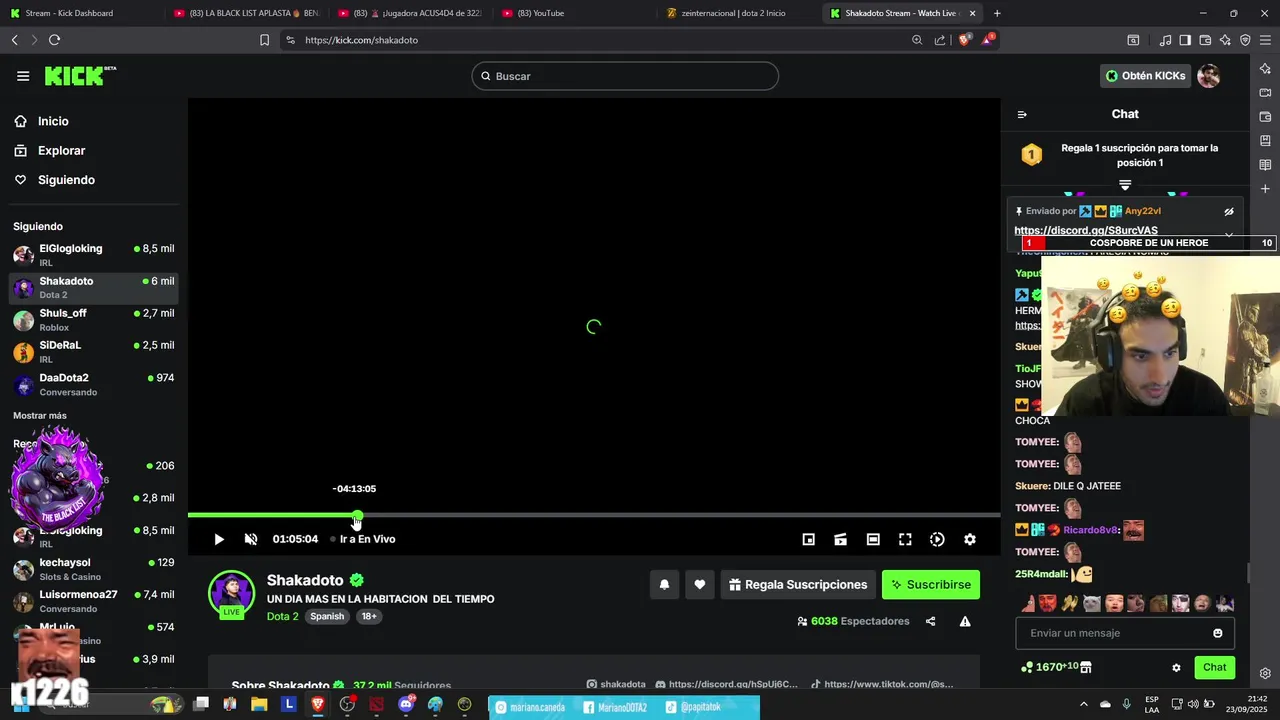The height and width of the screenshot is (720, 1280).
Task: Expand the gift leaderboard arrow
Action: coord(1125,185)
